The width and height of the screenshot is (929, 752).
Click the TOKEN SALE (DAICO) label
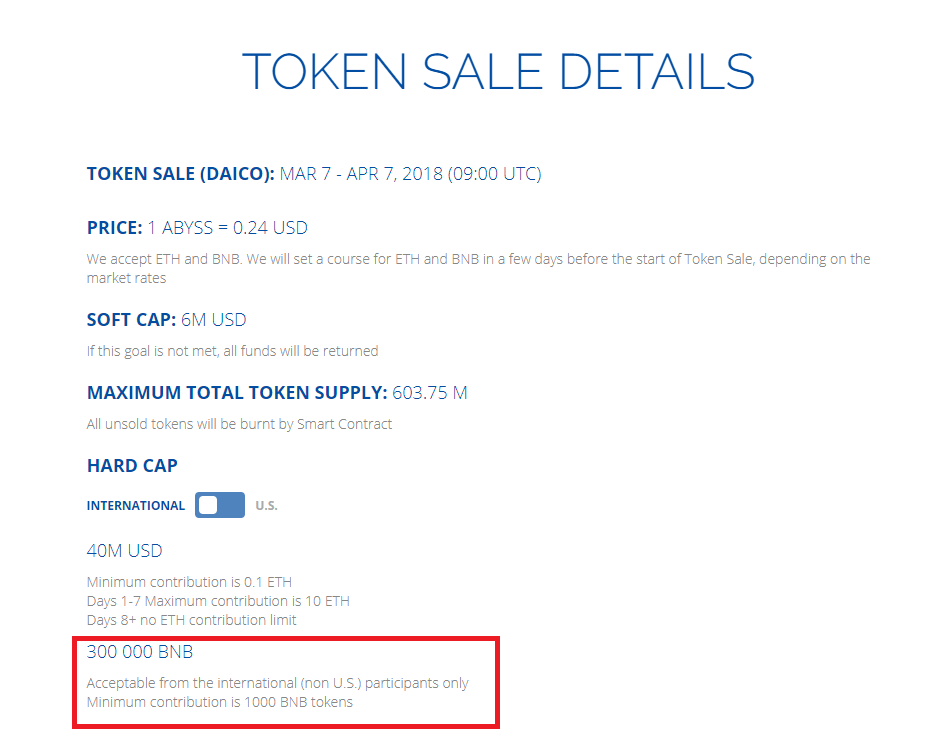point(181,174)
